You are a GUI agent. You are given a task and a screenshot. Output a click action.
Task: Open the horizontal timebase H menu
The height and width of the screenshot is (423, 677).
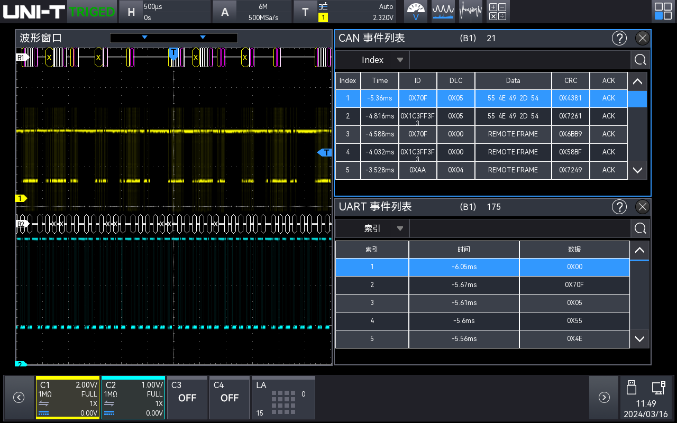pos(131,11)
